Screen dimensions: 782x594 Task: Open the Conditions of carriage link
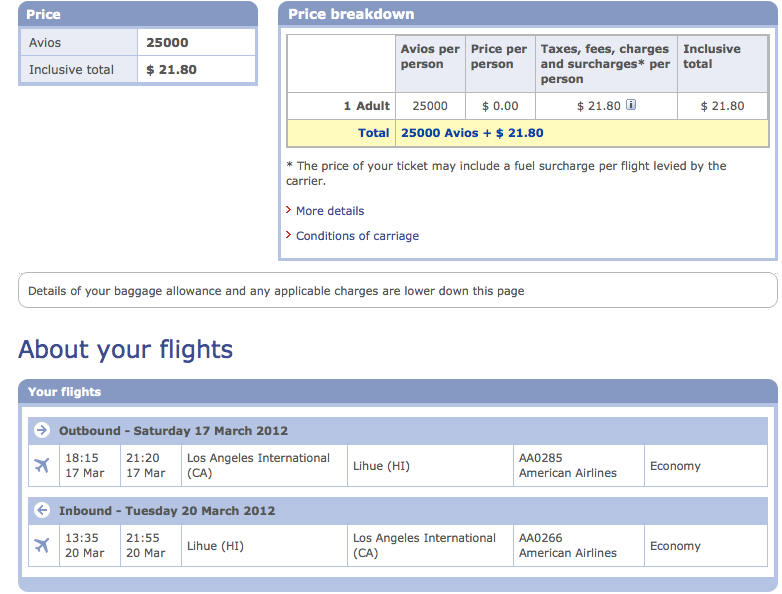tap(358, 236)
